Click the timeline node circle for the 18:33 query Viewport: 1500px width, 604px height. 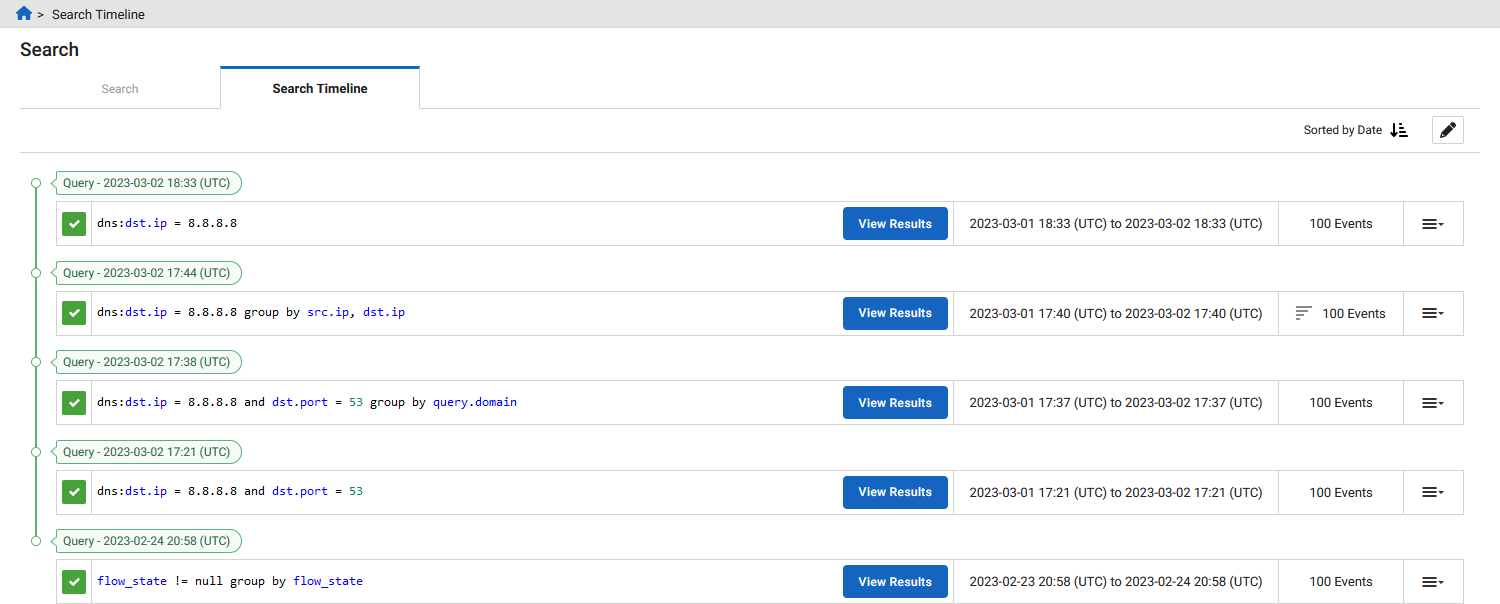coord(36,182)
